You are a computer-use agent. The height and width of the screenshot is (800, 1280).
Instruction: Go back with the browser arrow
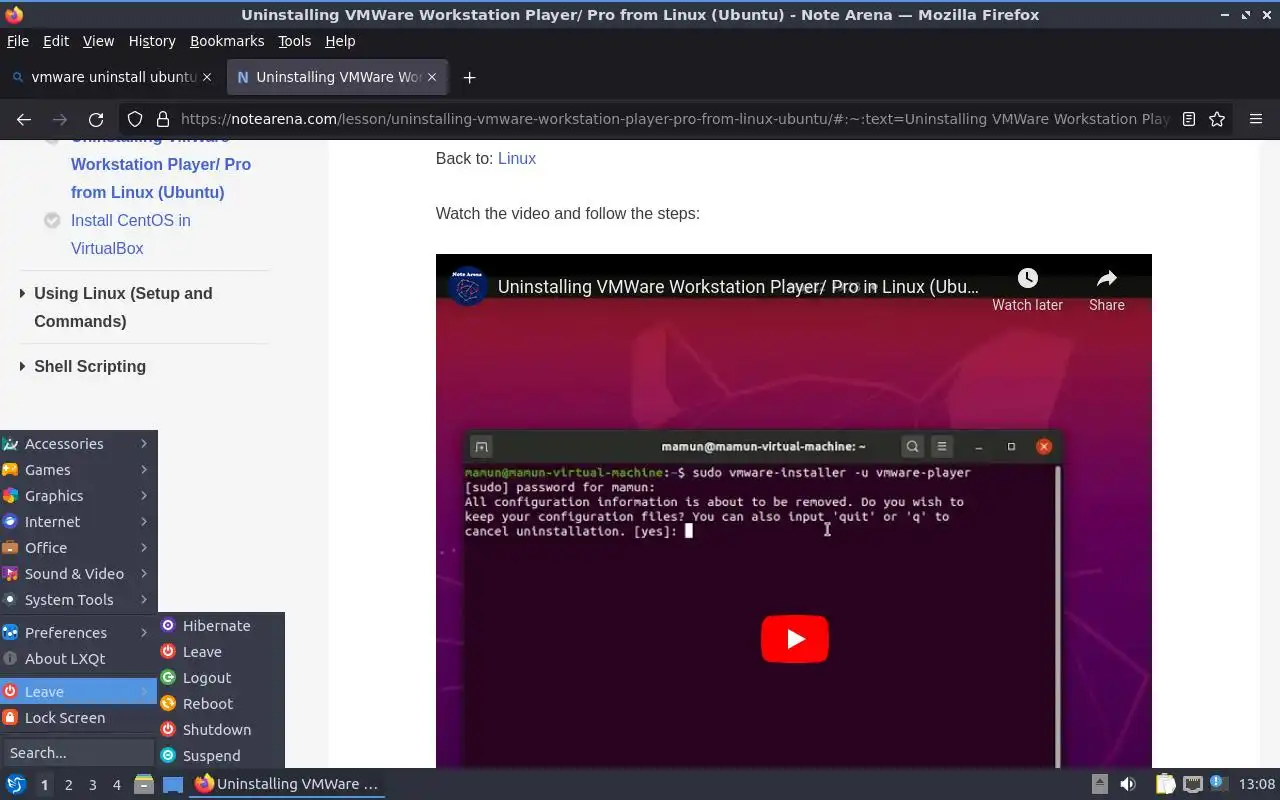24,119
